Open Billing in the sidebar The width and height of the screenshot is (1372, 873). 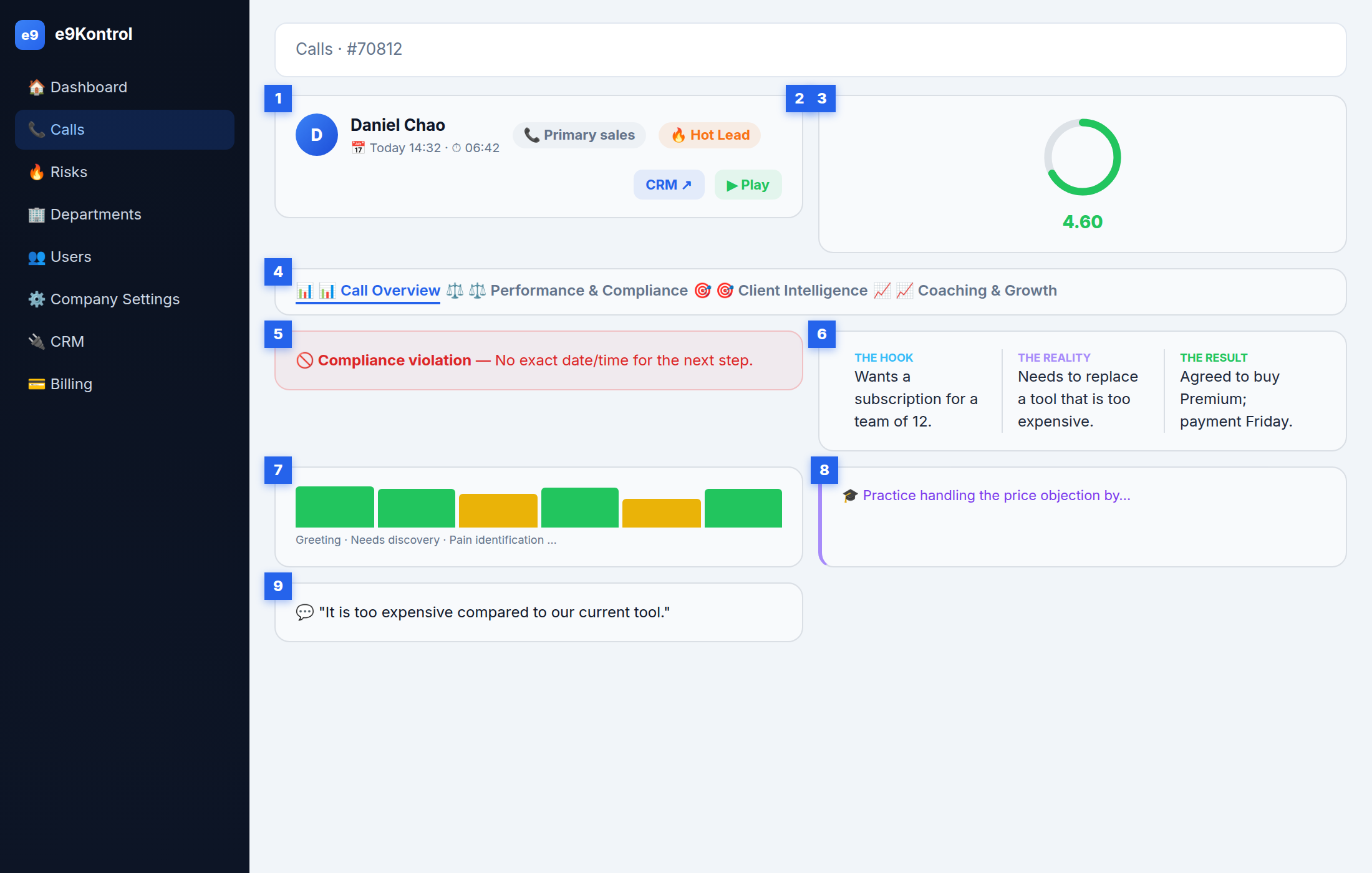(x=125, y=384)
